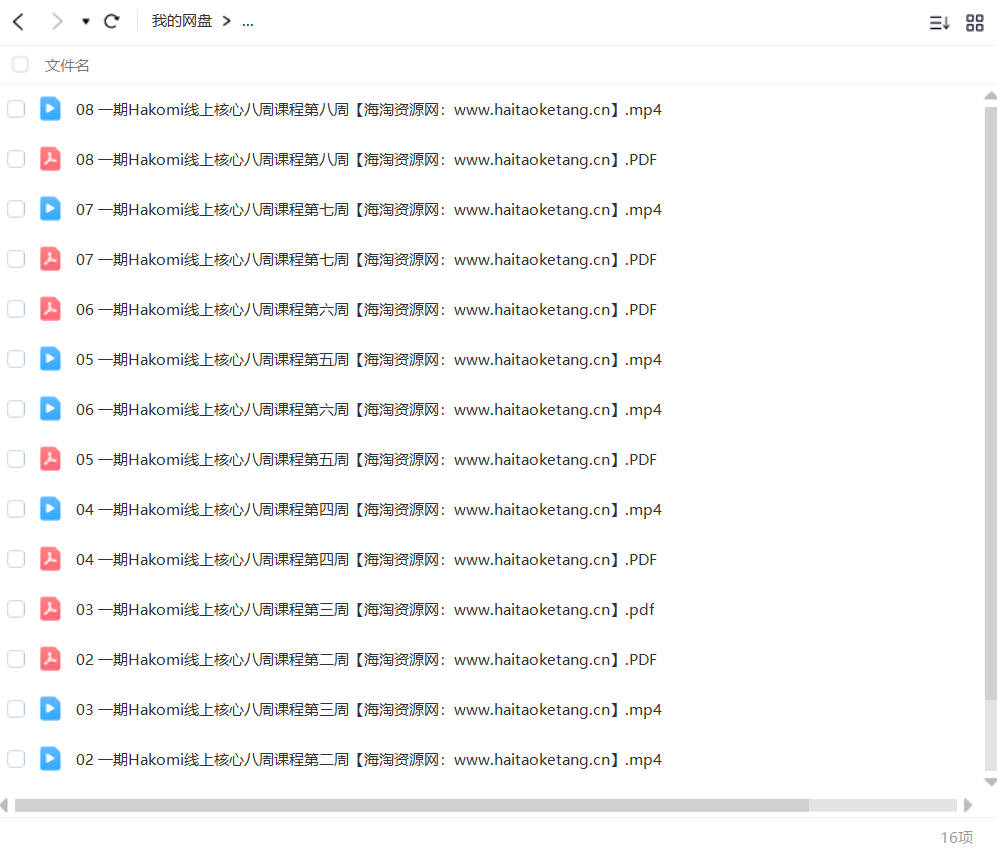This screenshot has width=997, height=854.
Task: Check the box for 06 第六周 .PDF
Action: 16,309
